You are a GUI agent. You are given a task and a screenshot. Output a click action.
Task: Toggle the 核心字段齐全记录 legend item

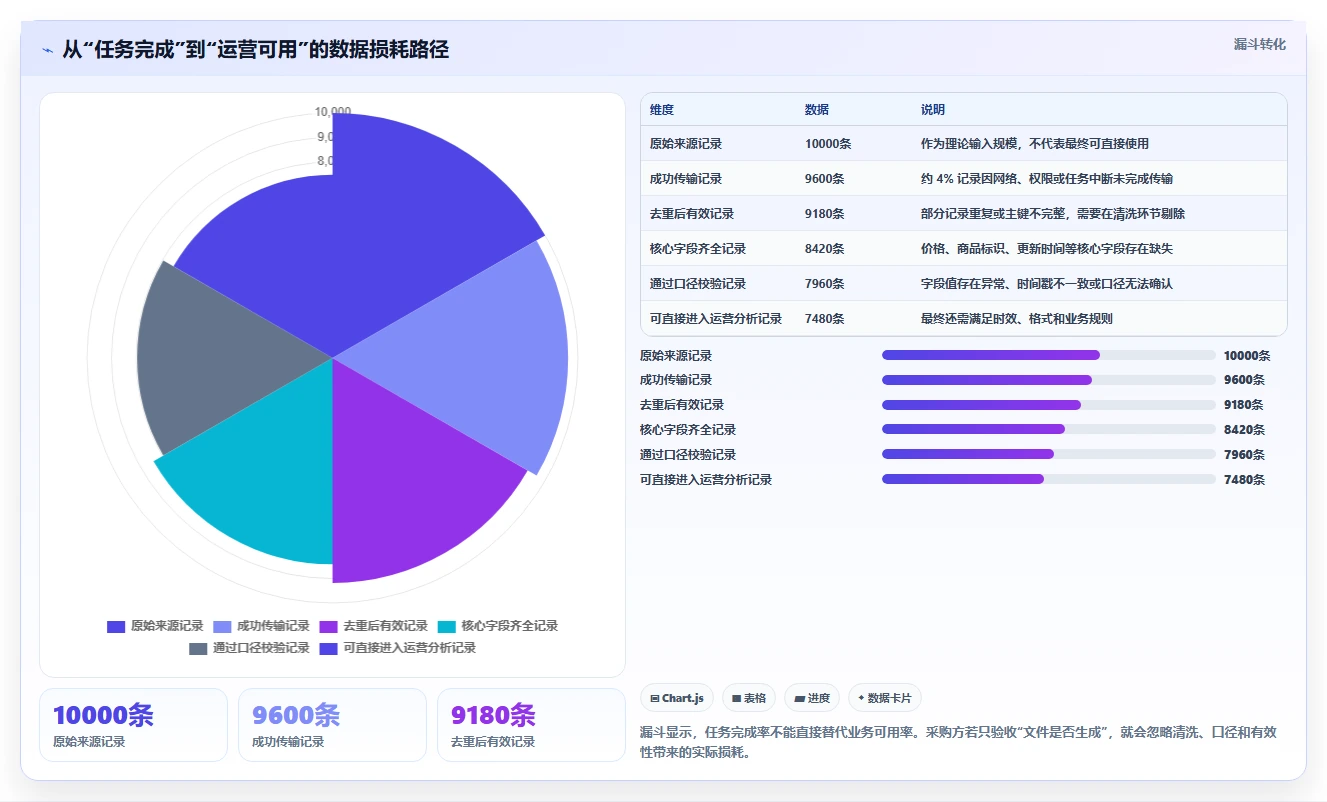click(x=497, y=626)
